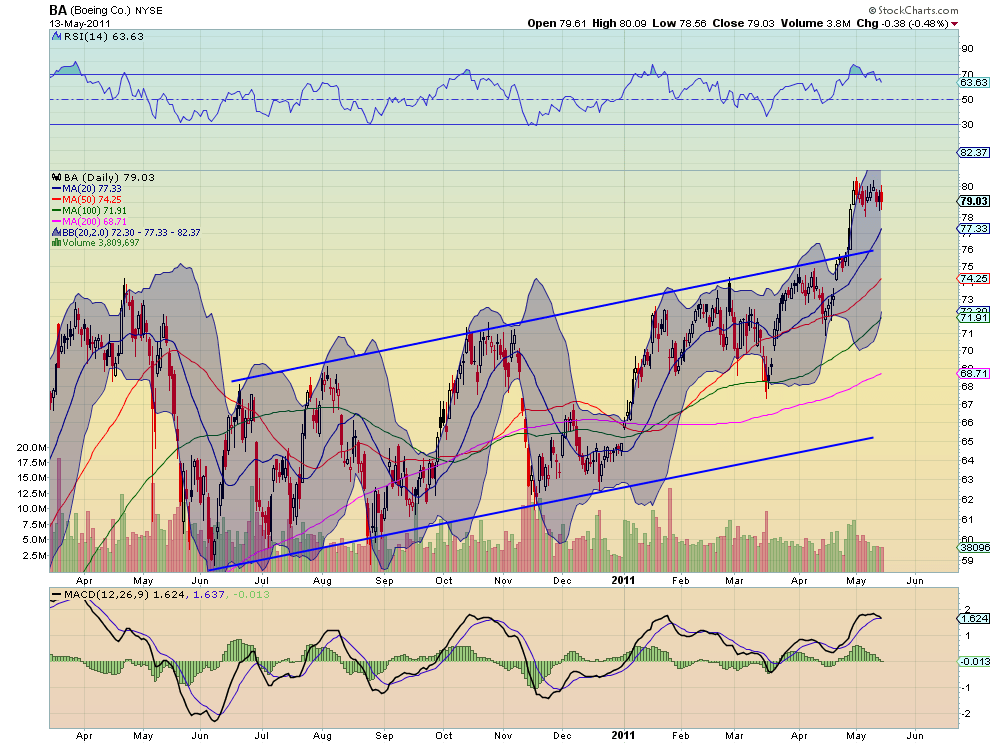Click the "90" RSI axis label

[x=967, y=49]
